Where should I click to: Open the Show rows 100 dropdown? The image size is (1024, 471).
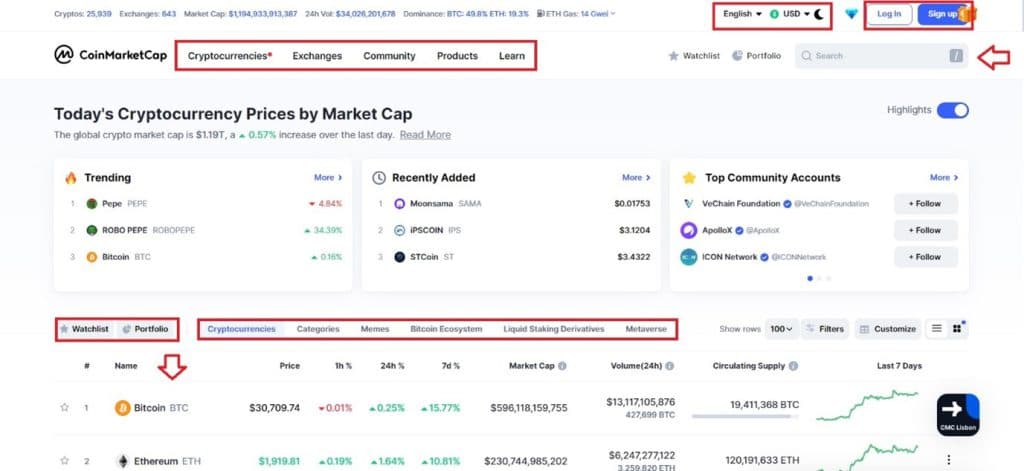click(781, 329)
